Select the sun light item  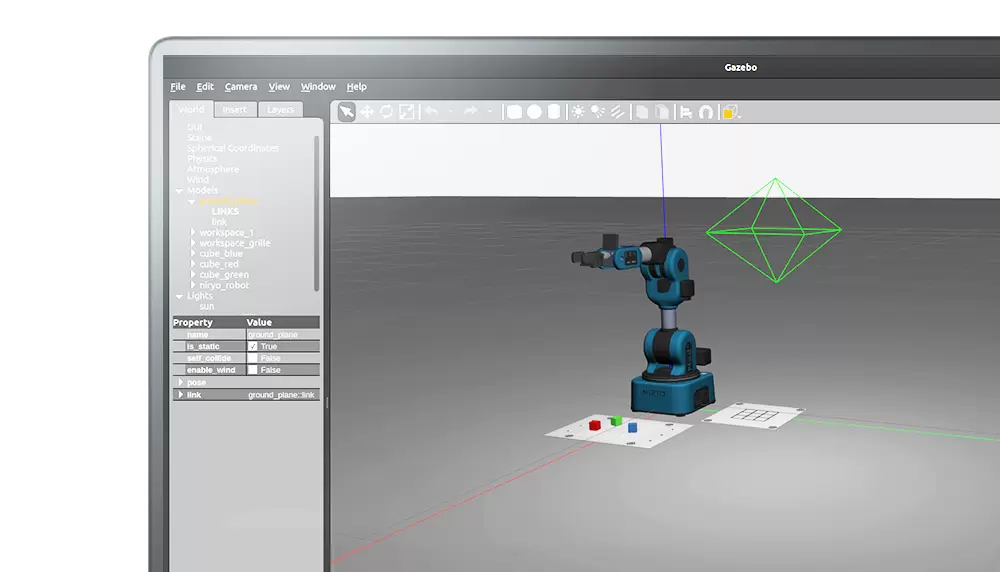click(207, 307)
